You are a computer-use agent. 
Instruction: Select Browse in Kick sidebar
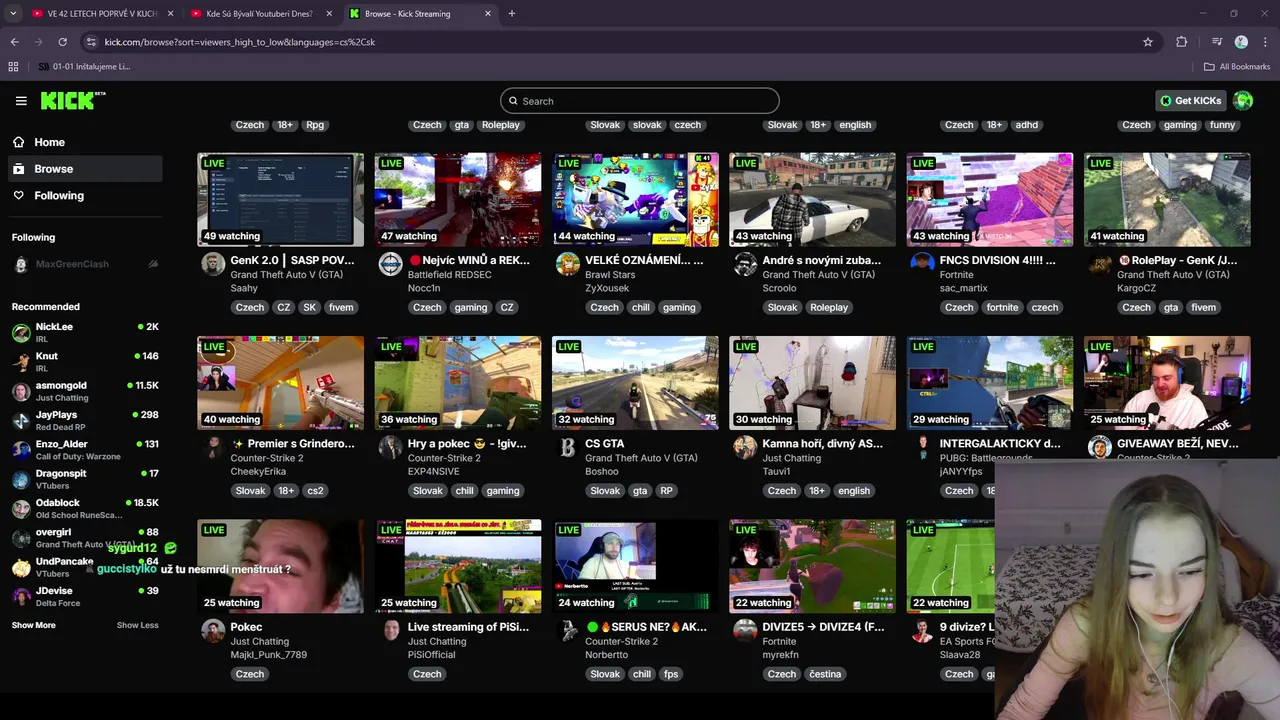[x=84, y=169]
